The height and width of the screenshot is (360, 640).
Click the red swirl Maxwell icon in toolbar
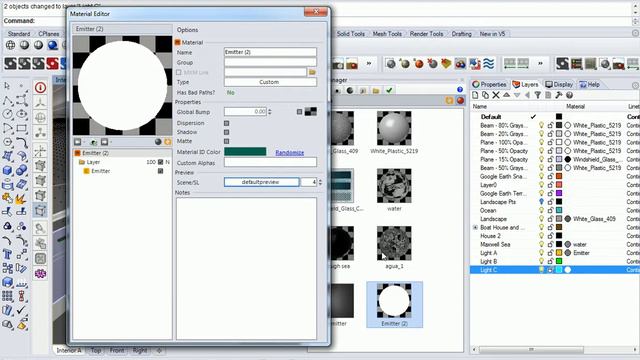click(x=53, y=64)
